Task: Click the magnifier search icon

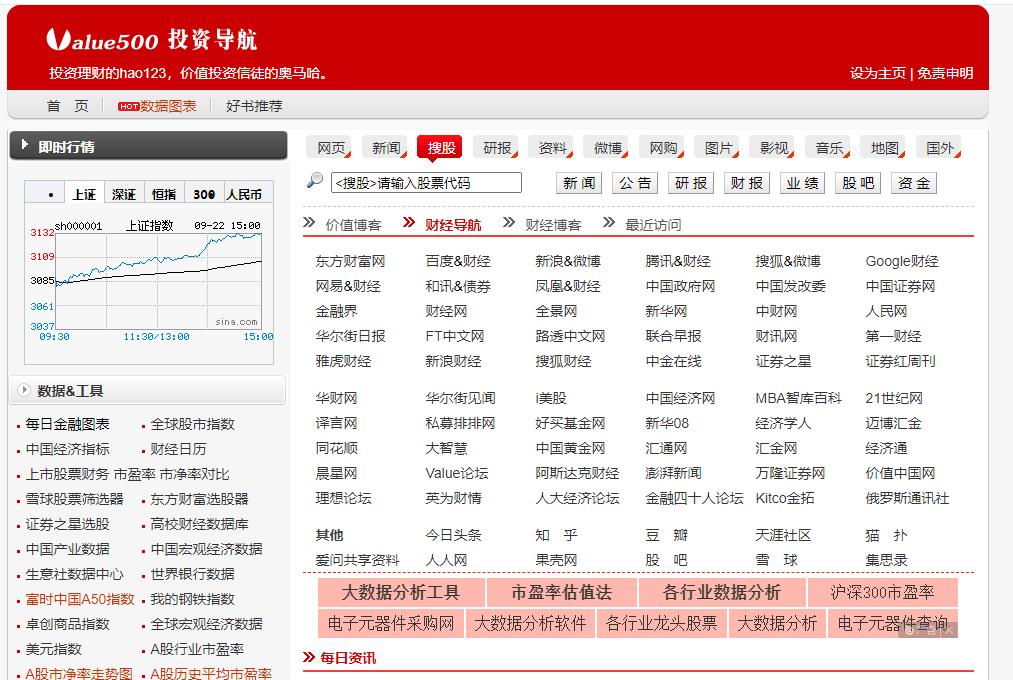Action: click(315, 180)
